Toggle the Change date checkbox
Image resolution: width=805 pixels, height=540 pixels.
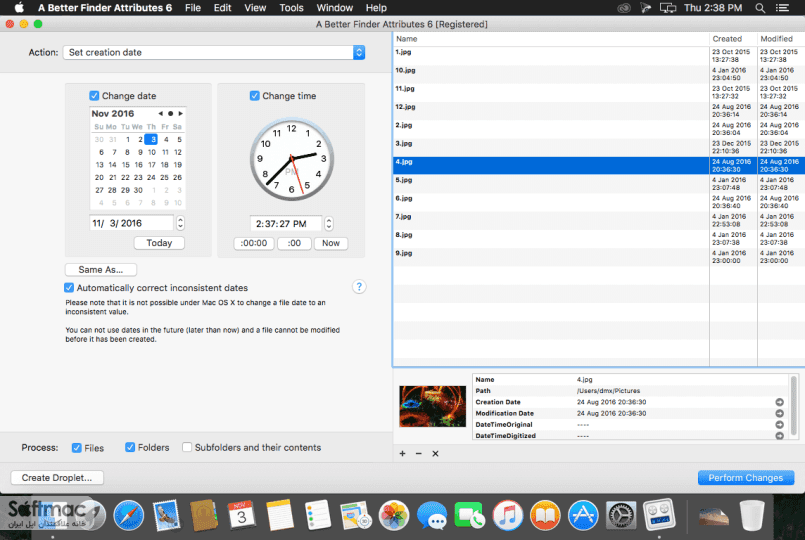pyautogui.click(x=94, y=95)
